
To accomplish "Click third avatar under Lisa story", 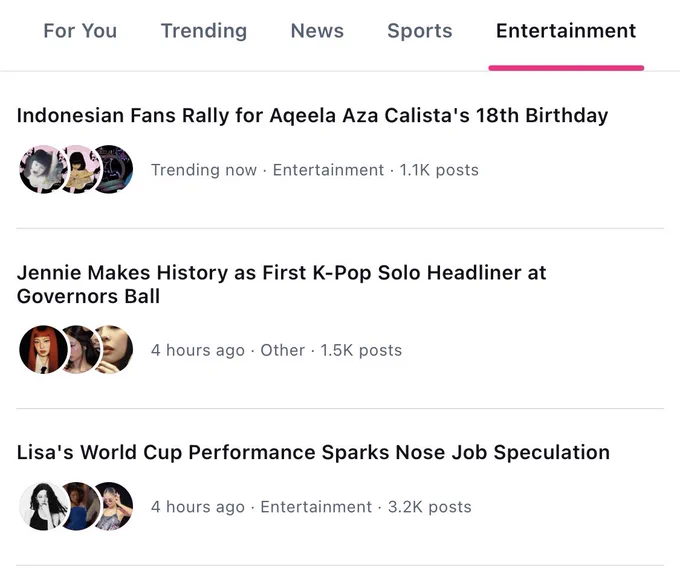I will tap(113, 506).
